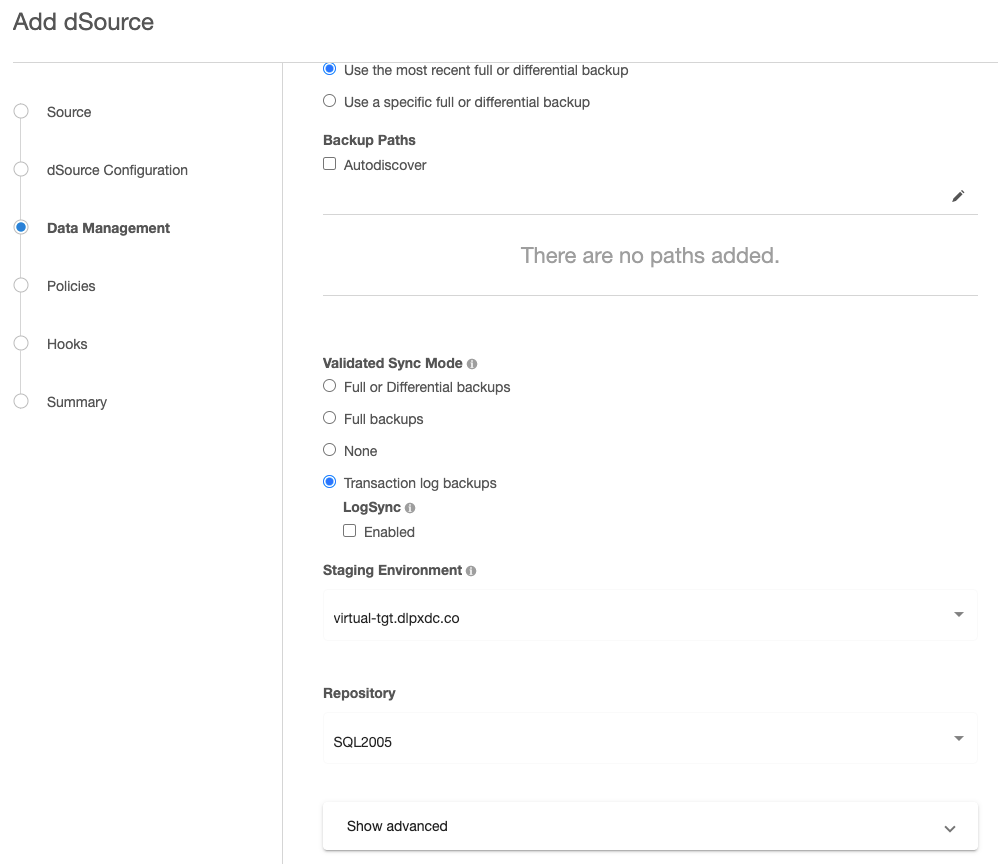Expand the Show advanced section
This screenshot has width=998, height=864.
(x=649, y=827)
